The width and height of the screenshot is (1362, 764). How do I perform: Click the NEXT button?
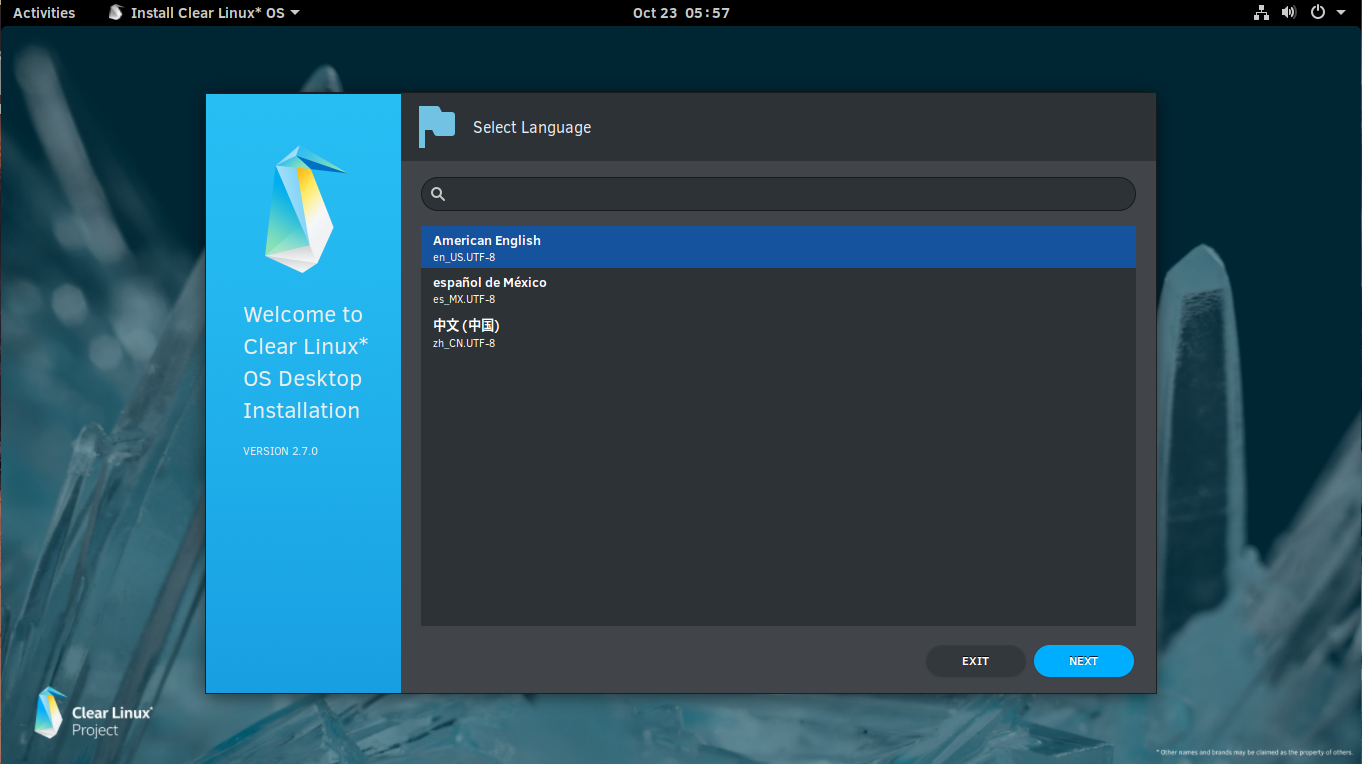point(1083,661)
